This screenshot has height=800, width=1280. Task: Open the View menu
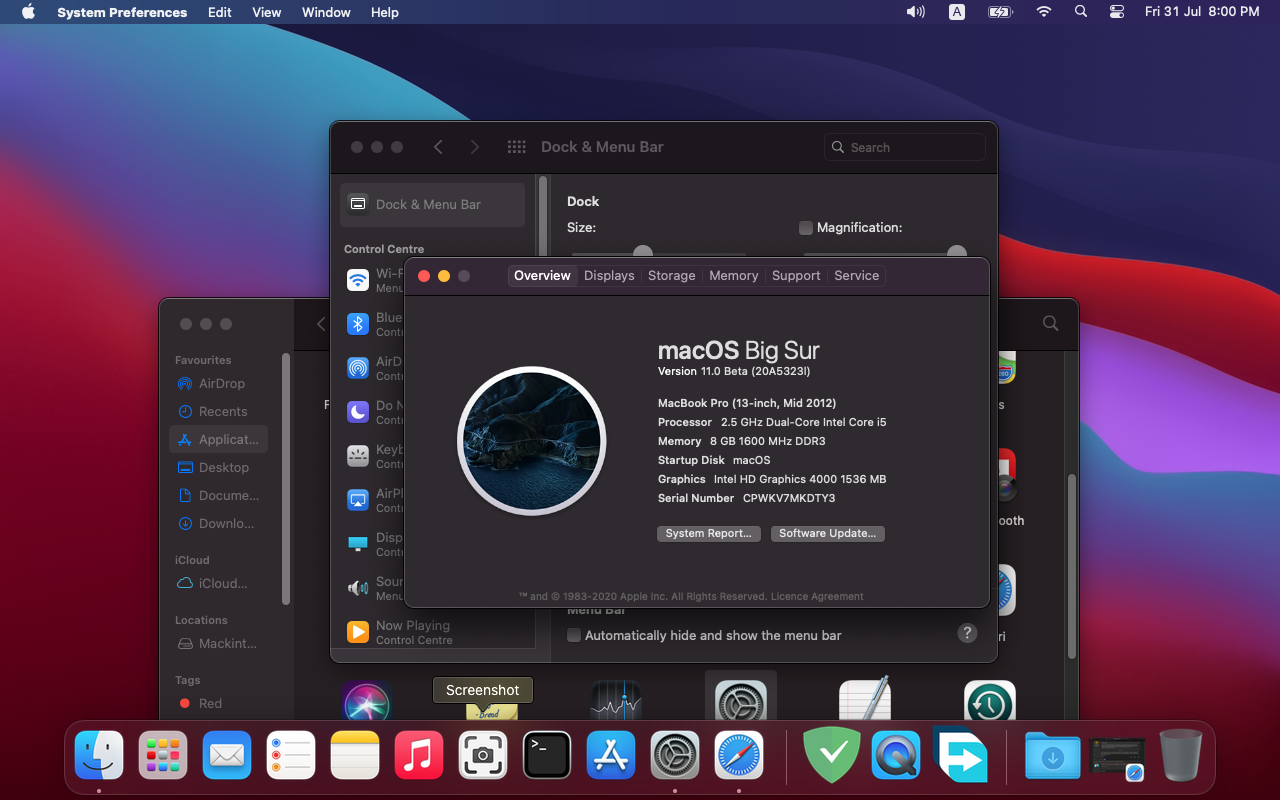pyautogui.click(x=267, y=12)
